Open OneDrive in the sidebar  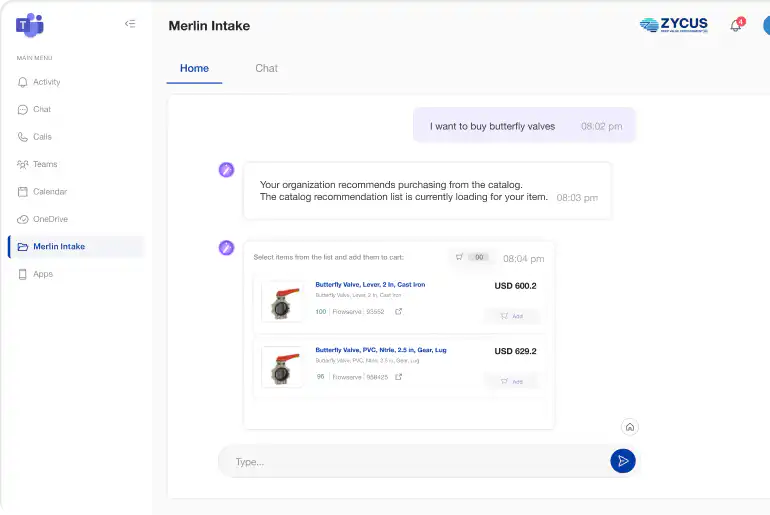pyautogui.click(x=51, y=219)
